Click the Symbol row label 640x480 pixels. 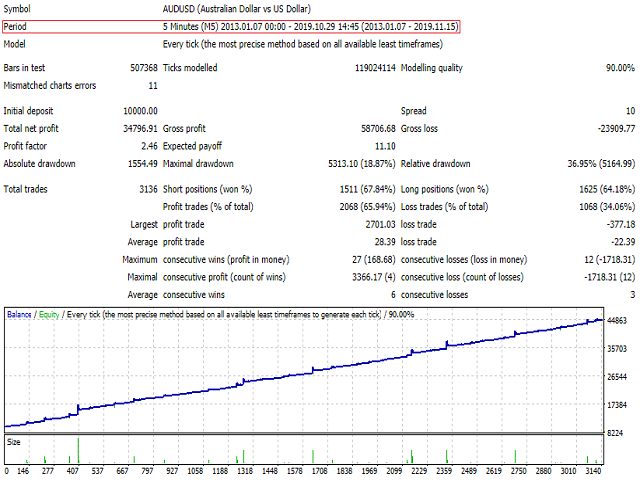coord(17,9)
